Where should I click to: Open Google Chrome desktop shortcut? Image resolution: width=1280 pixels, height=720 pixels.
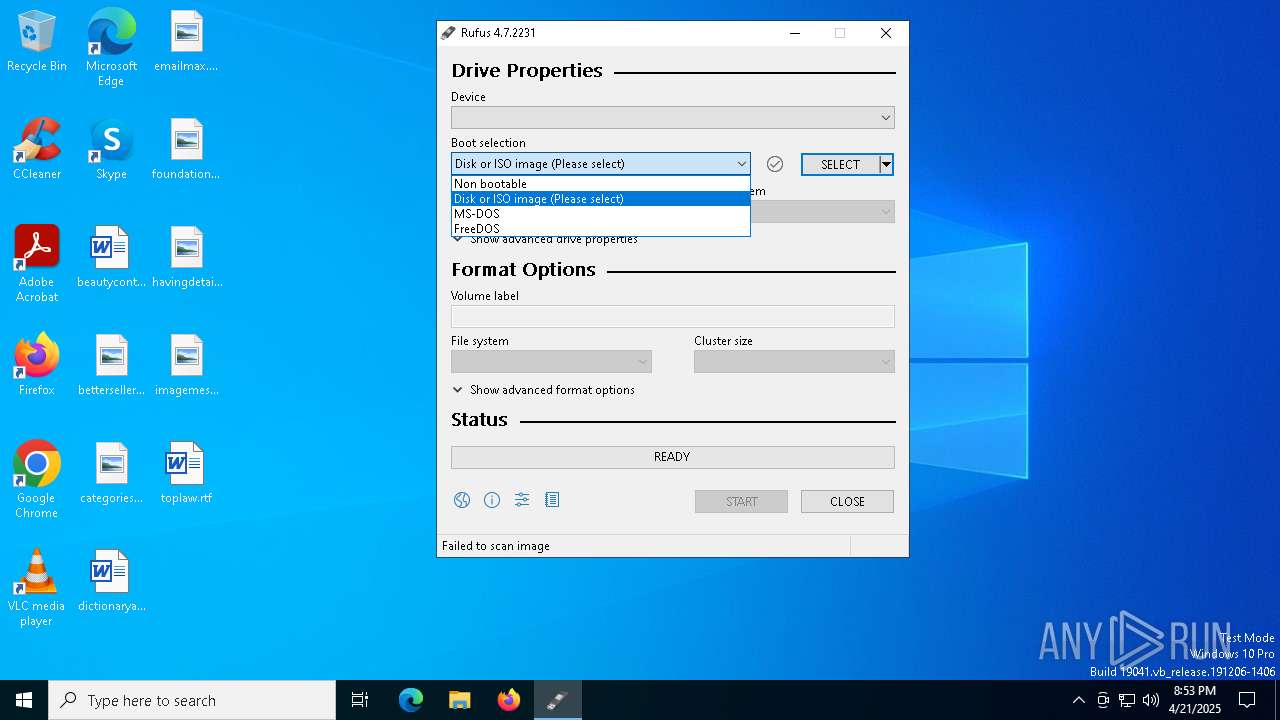coord(37,480)
